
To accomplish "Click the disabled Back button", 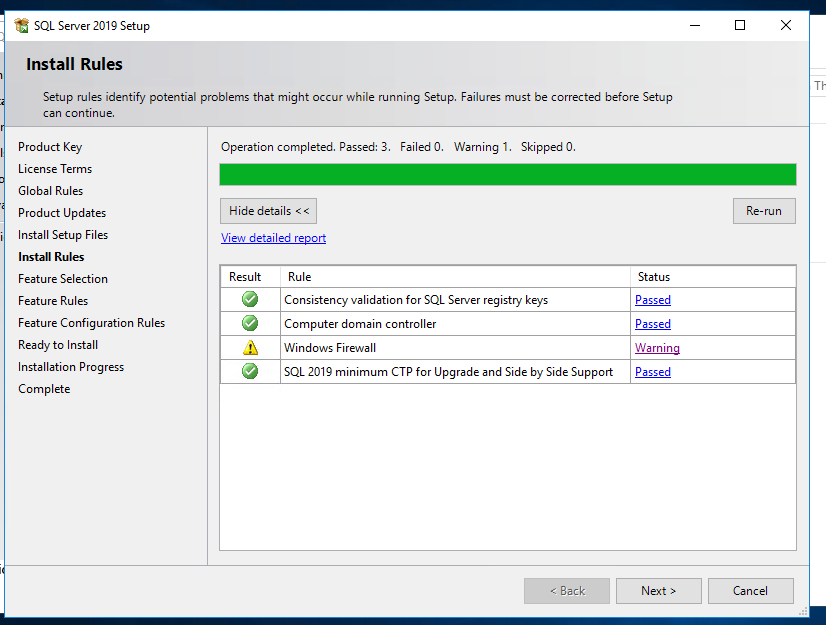I will point(567,591).
